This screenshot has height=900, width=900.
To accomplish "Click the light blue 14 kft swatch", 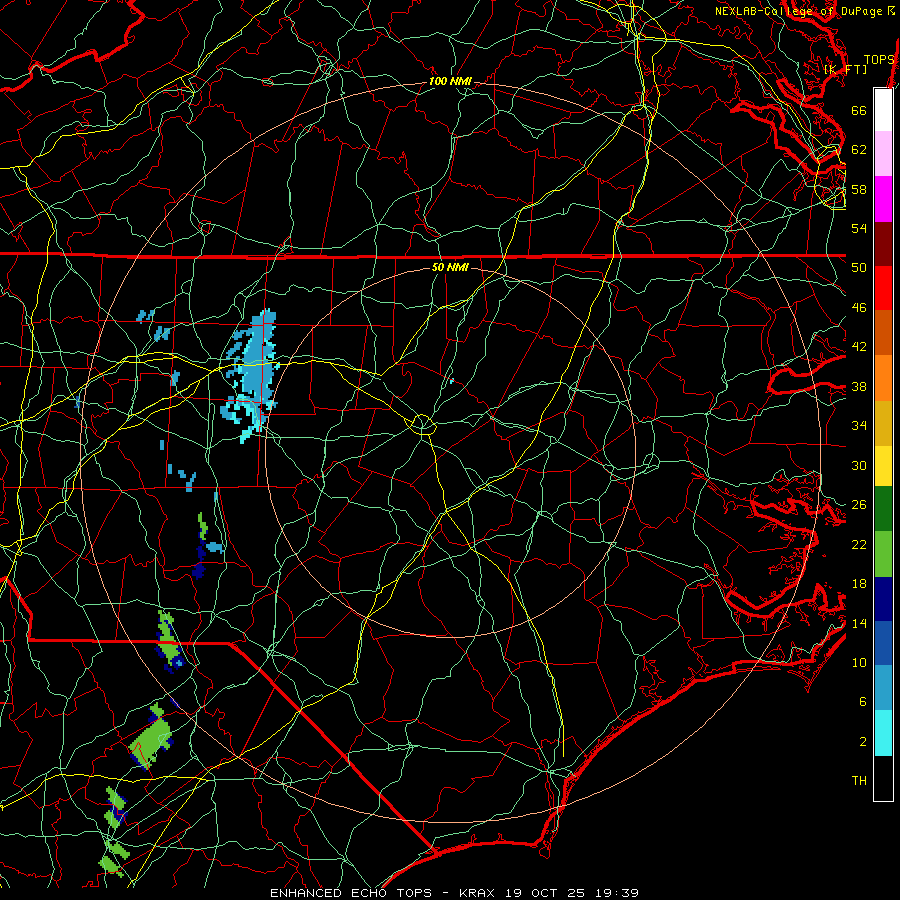I will [x=883, y=688].
